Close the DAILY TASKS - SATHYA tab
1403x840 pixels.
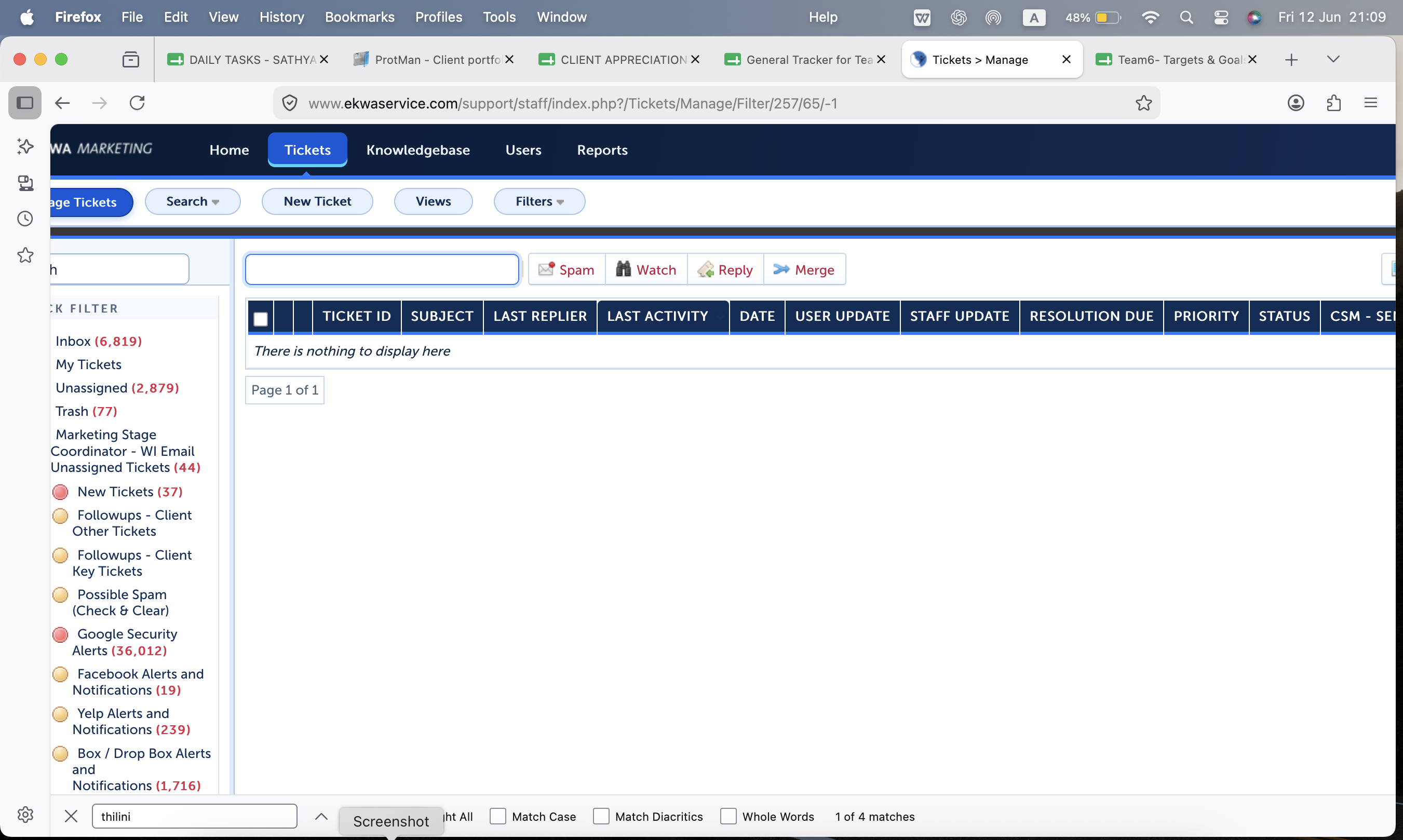[x=323, y=59]
